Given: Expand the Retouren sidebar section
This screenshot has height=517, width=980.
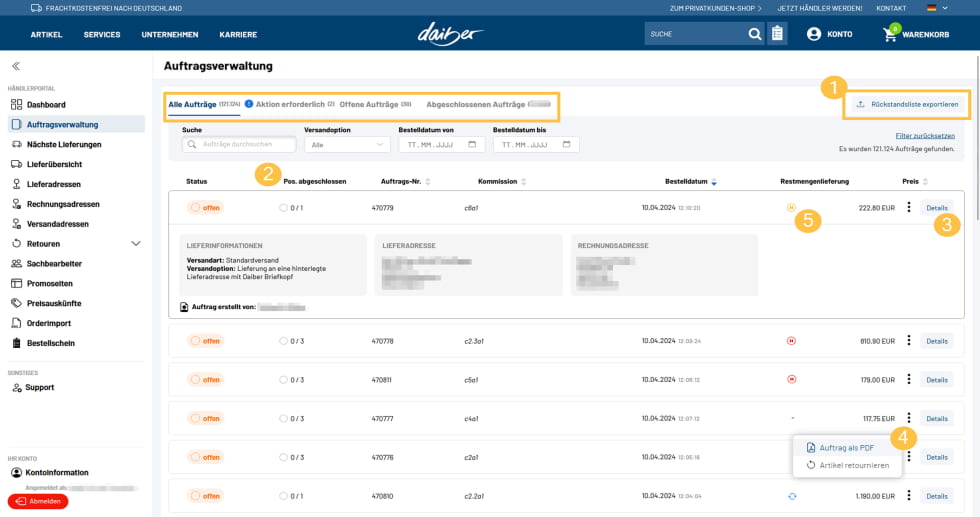Looking at the screenshot, I should pos(136,244).
